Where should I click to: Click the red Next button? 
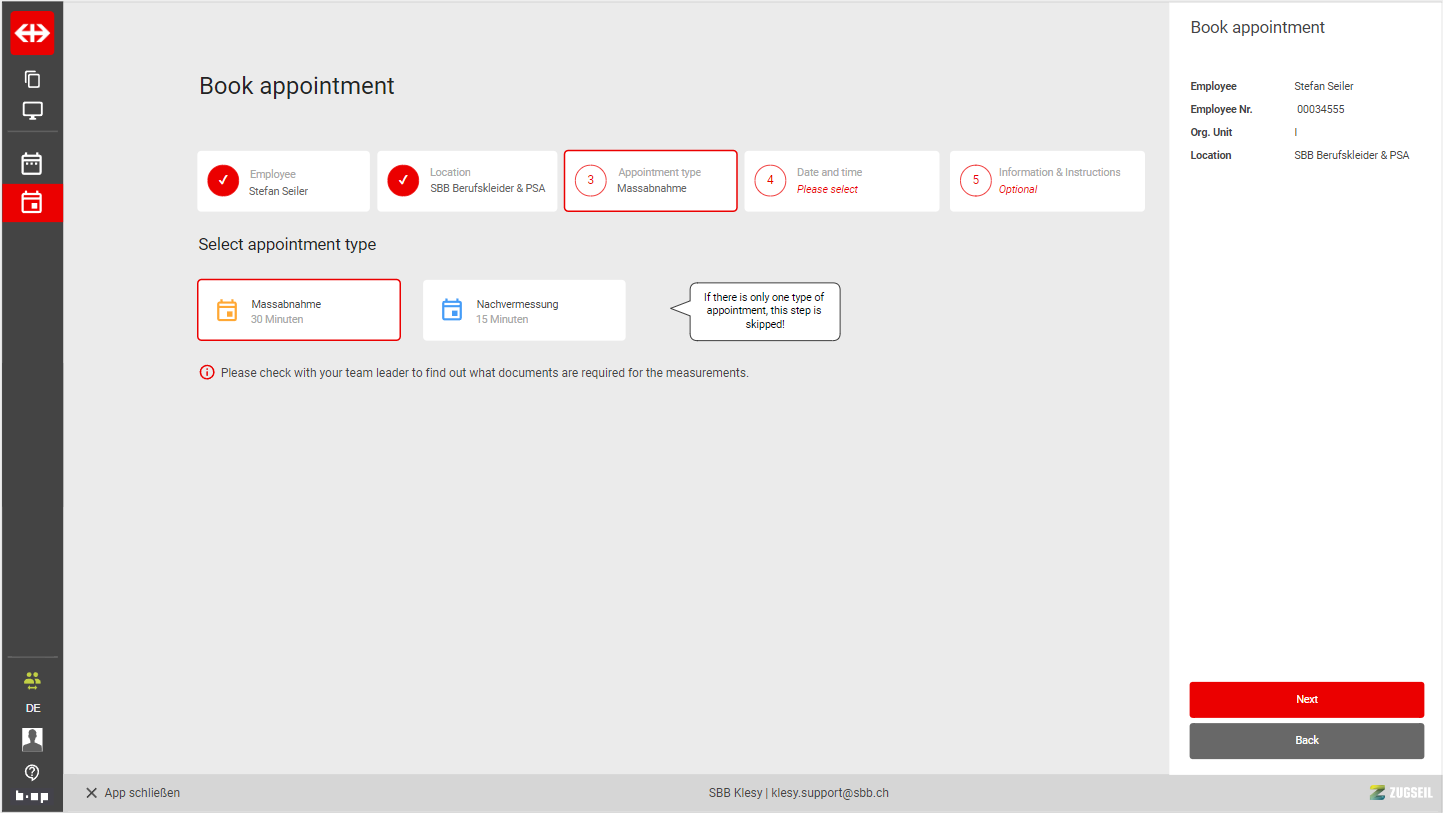(x=1306, y=700)
